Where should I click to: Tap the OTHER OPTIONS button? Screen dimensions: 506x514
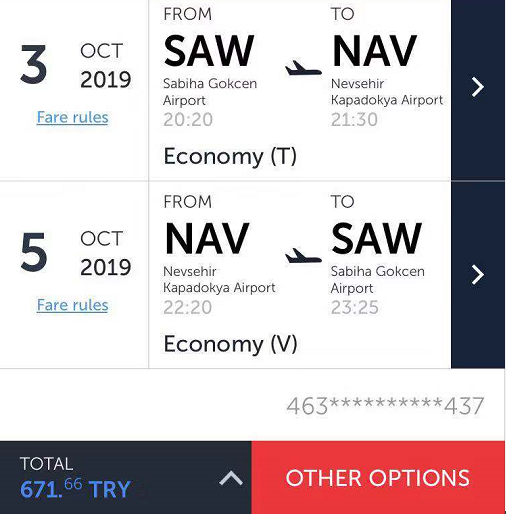point(378,478)
